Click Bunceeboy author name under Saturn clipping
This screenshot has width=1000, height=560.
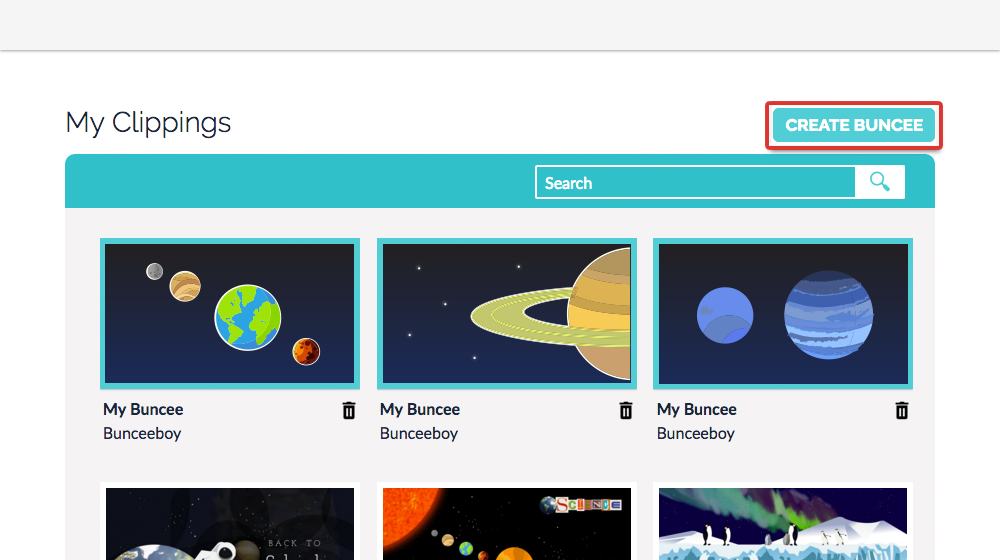(x=419, y=433)
